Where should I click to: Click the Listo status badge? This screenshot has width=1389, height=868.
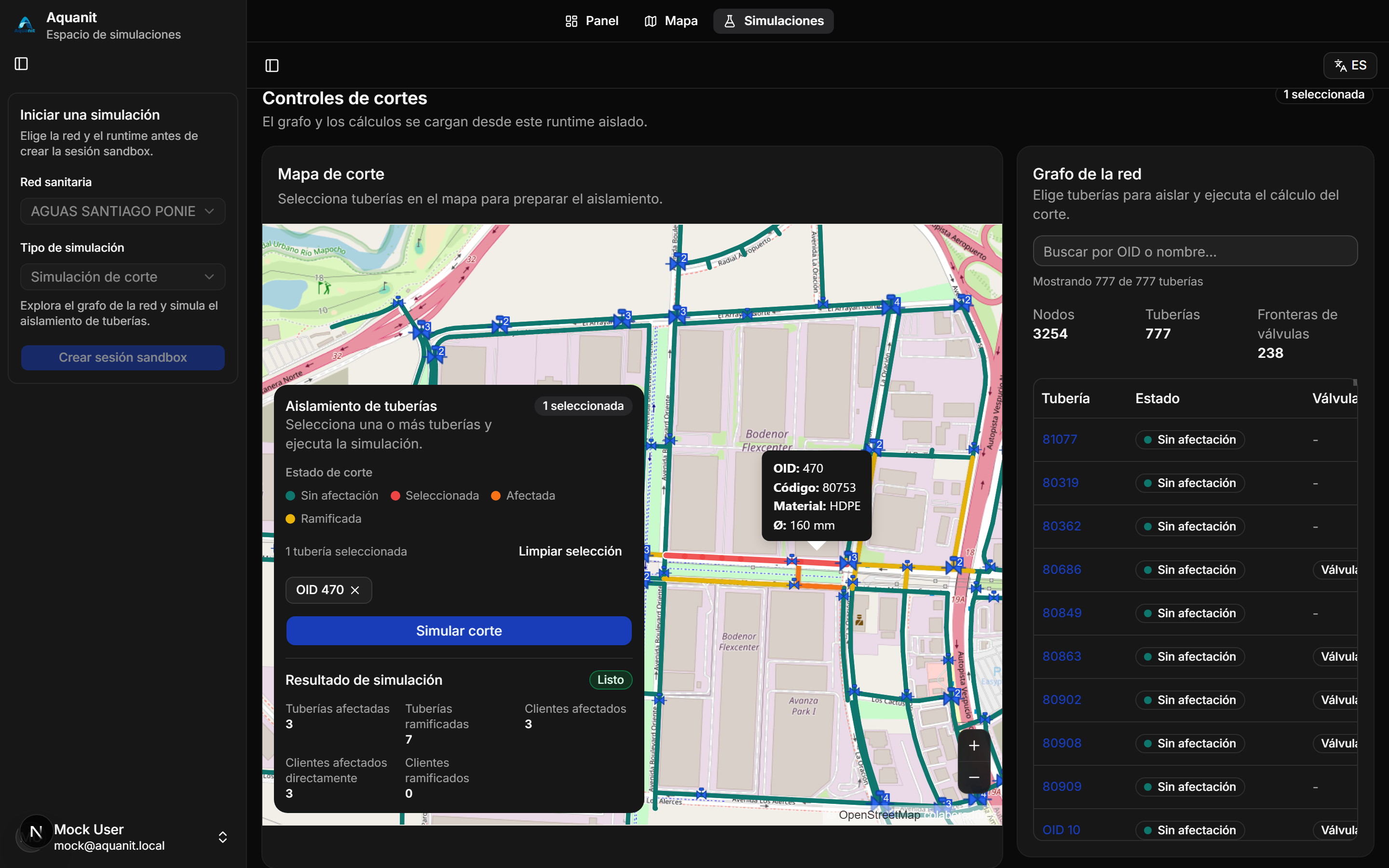point(610,680)
